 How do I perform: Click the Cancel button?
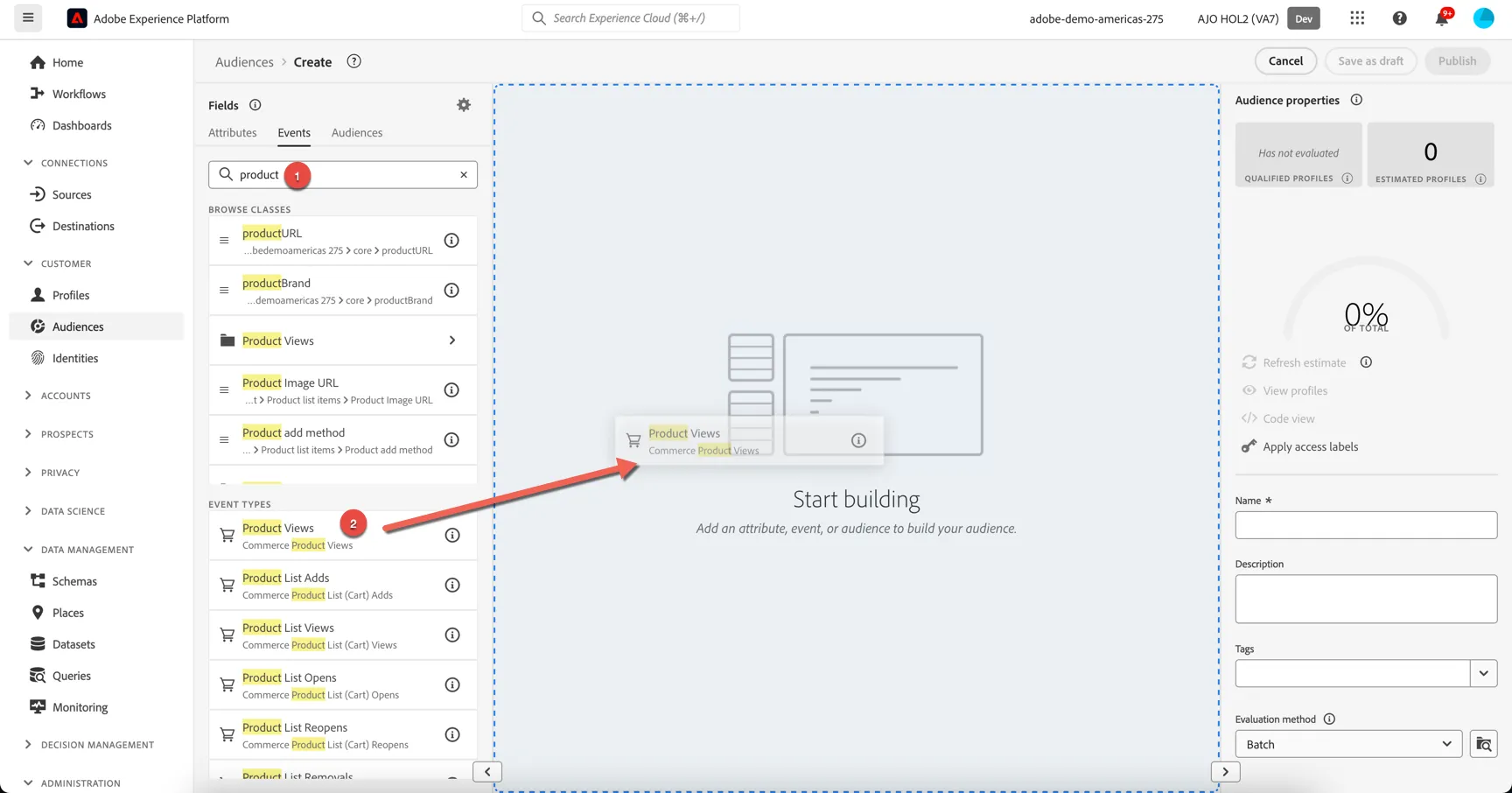(x=1285, y=60)
